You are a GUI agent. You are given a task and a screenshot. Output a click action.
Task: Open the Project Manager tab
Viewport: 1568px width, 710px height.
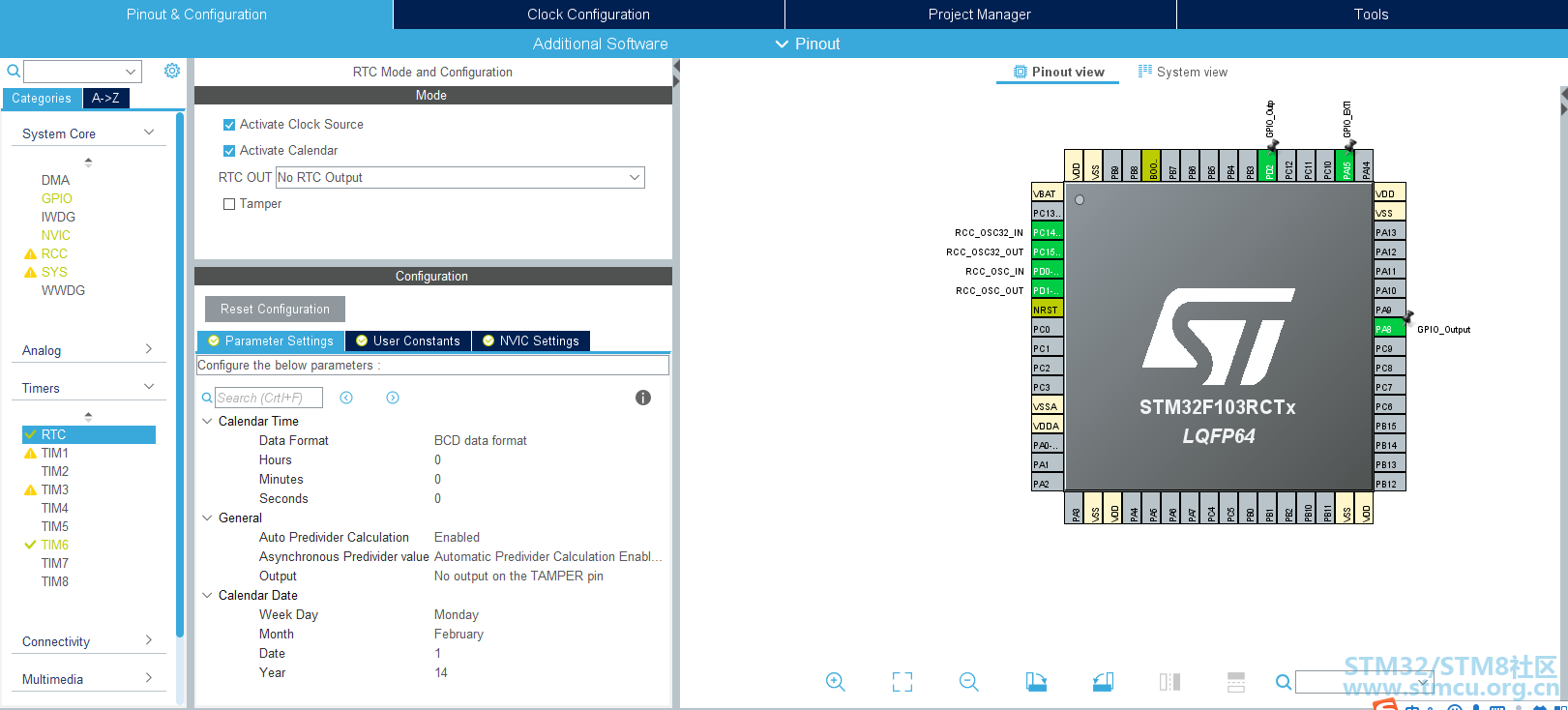(980, 15)
